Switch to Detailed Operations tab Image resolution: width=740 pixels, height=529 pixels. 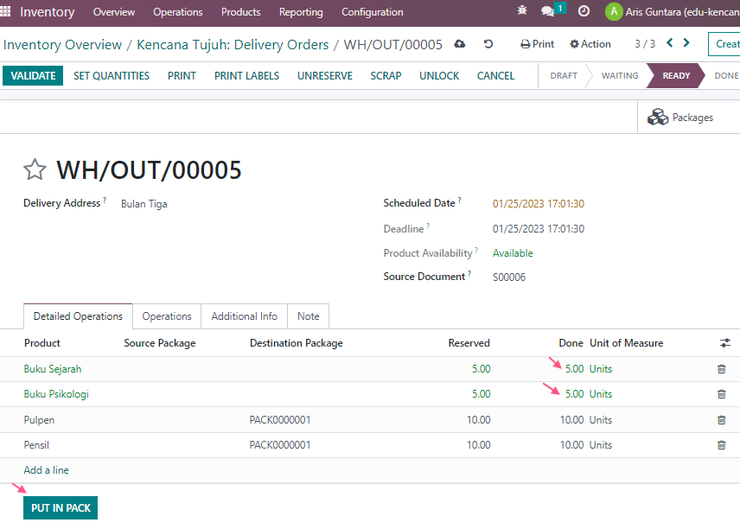78,316
